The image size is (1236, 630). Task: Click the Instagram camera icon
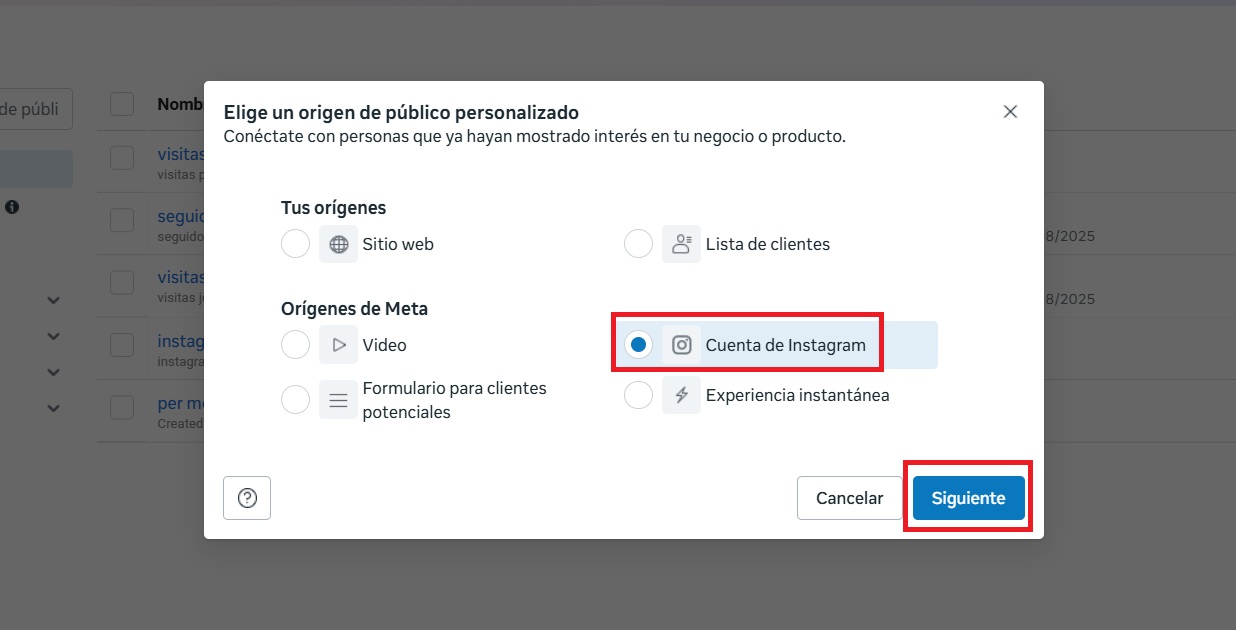[681, 345]
